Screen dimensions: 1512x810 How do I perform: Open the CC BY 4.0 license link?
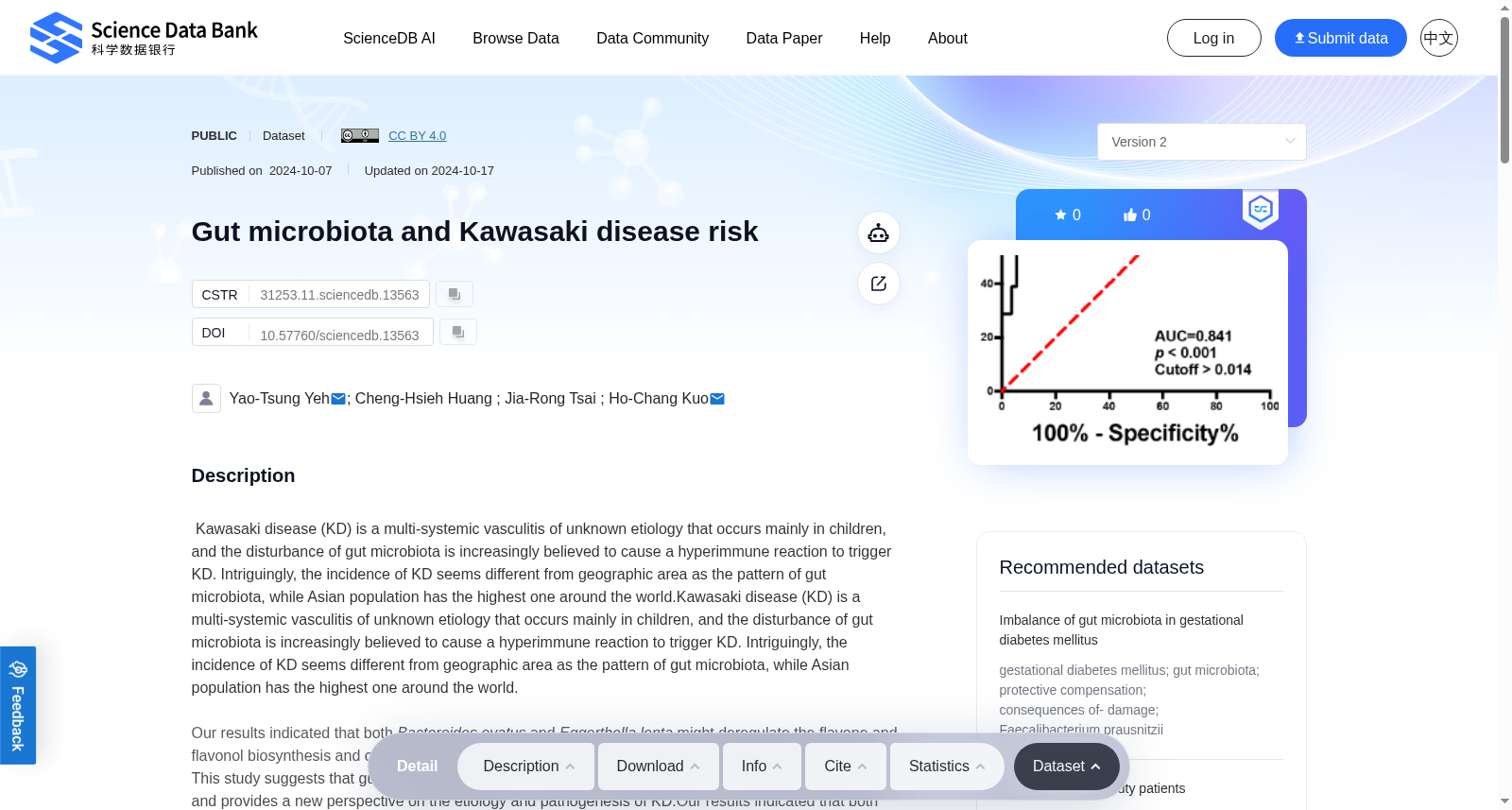click(x=417, y=135)
